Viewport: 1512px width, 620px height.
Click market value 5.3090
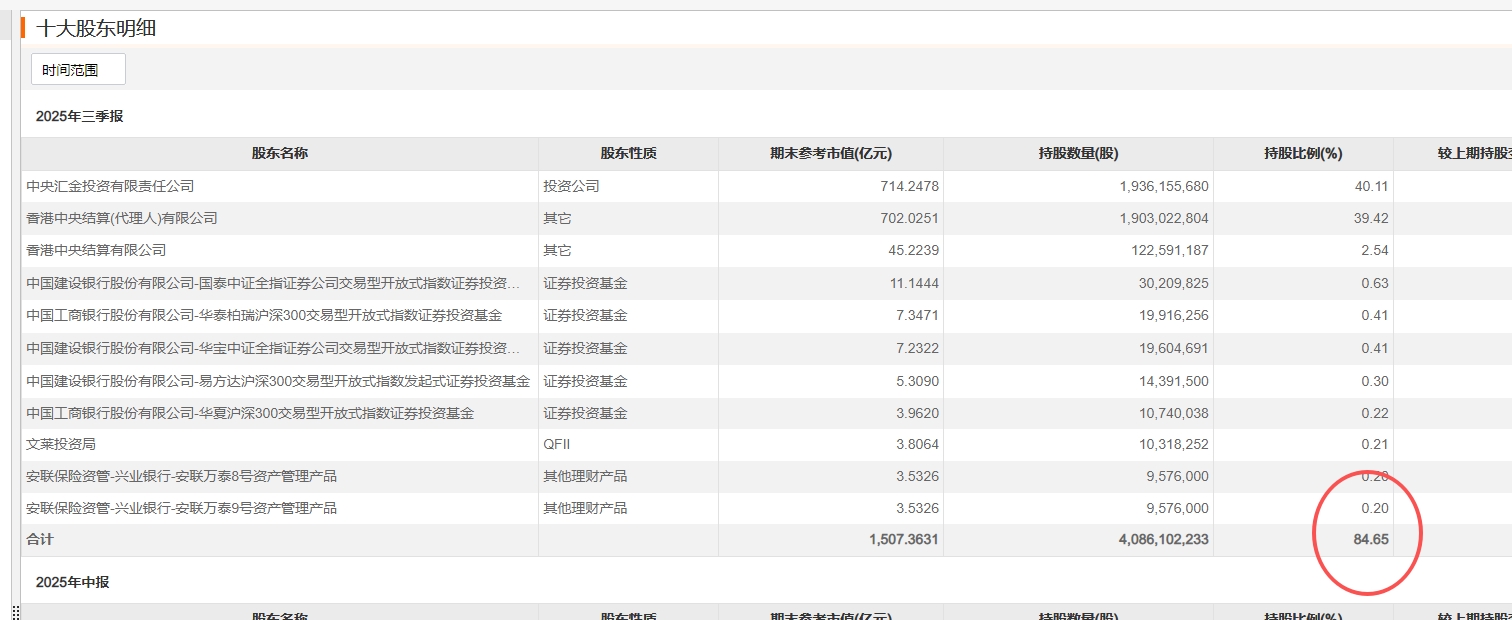917,381
